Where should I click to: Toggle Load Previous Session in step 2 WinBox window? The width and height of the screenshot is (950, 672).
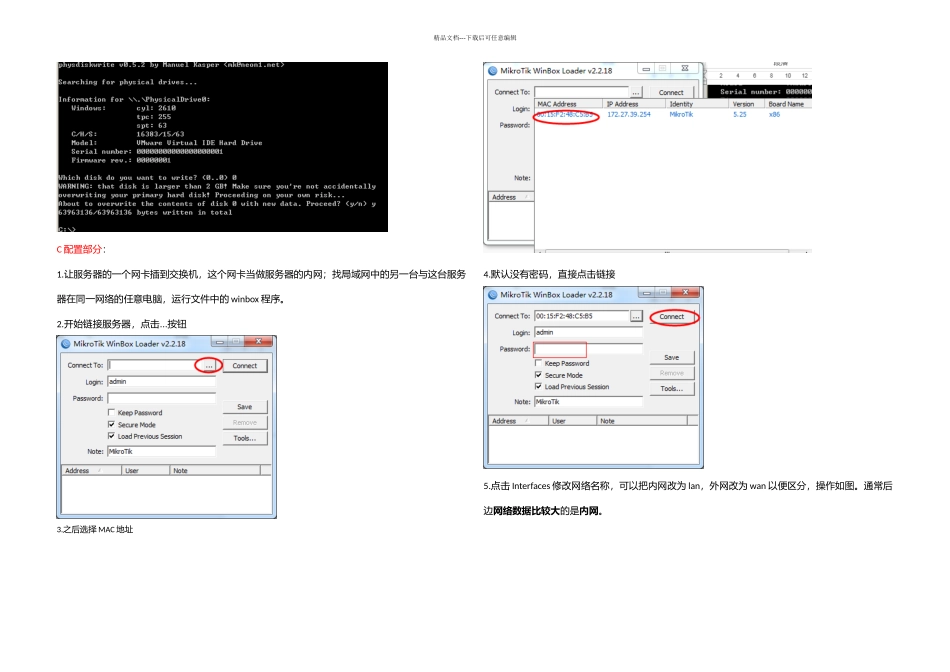coord(111,436)
